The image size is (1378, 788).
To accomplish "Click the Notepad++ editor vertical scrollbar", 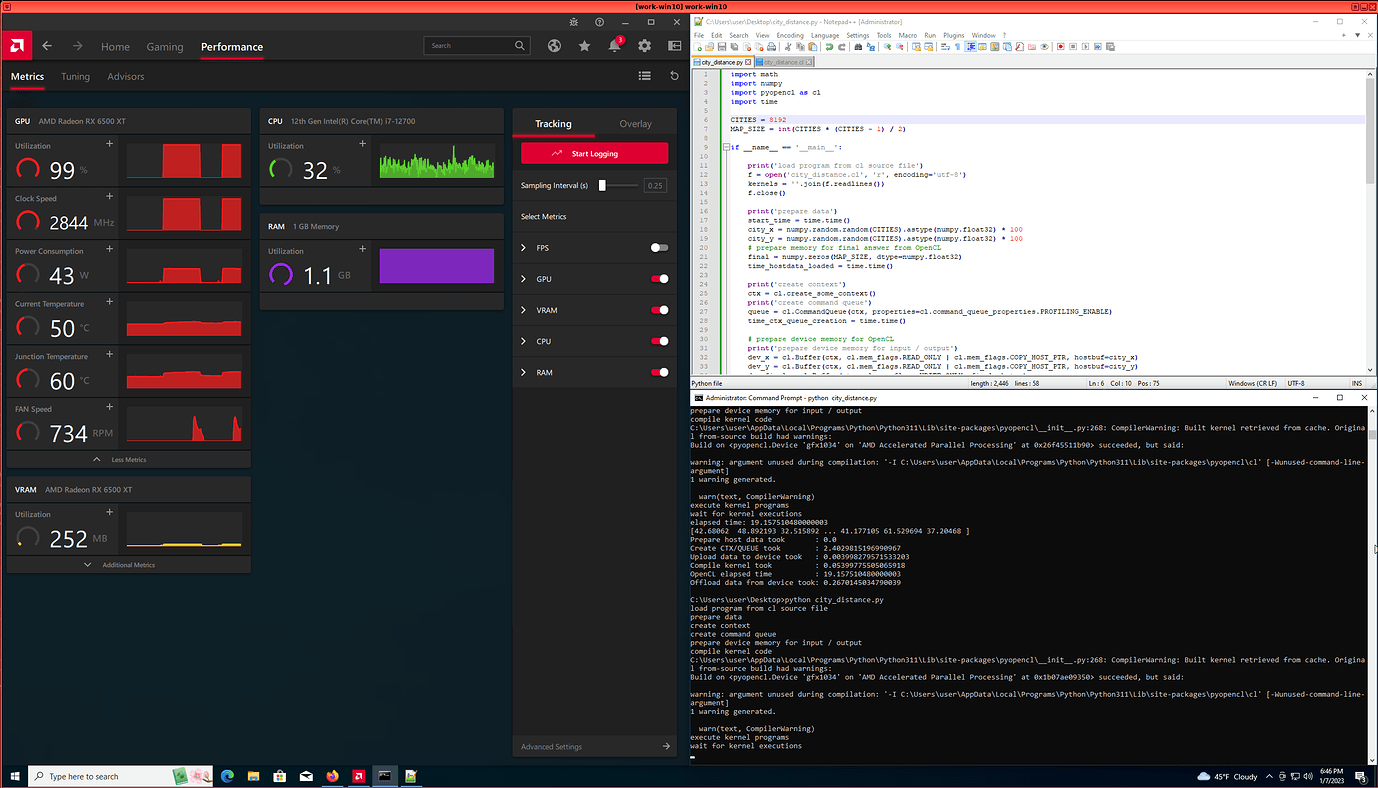I will pyautogui.click(x=1371, y=220).
